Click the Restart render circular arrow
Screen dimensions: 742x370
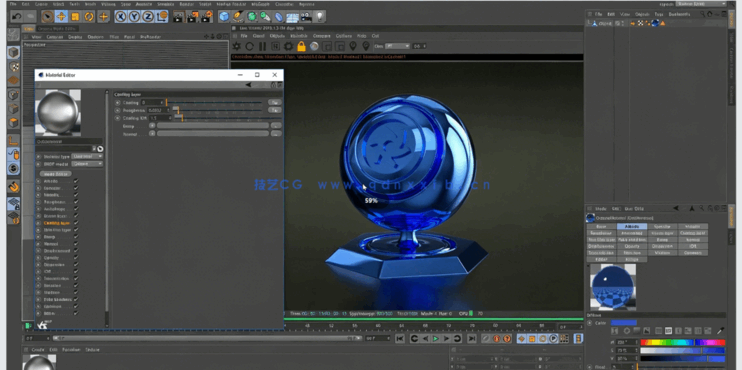[249, 46]
